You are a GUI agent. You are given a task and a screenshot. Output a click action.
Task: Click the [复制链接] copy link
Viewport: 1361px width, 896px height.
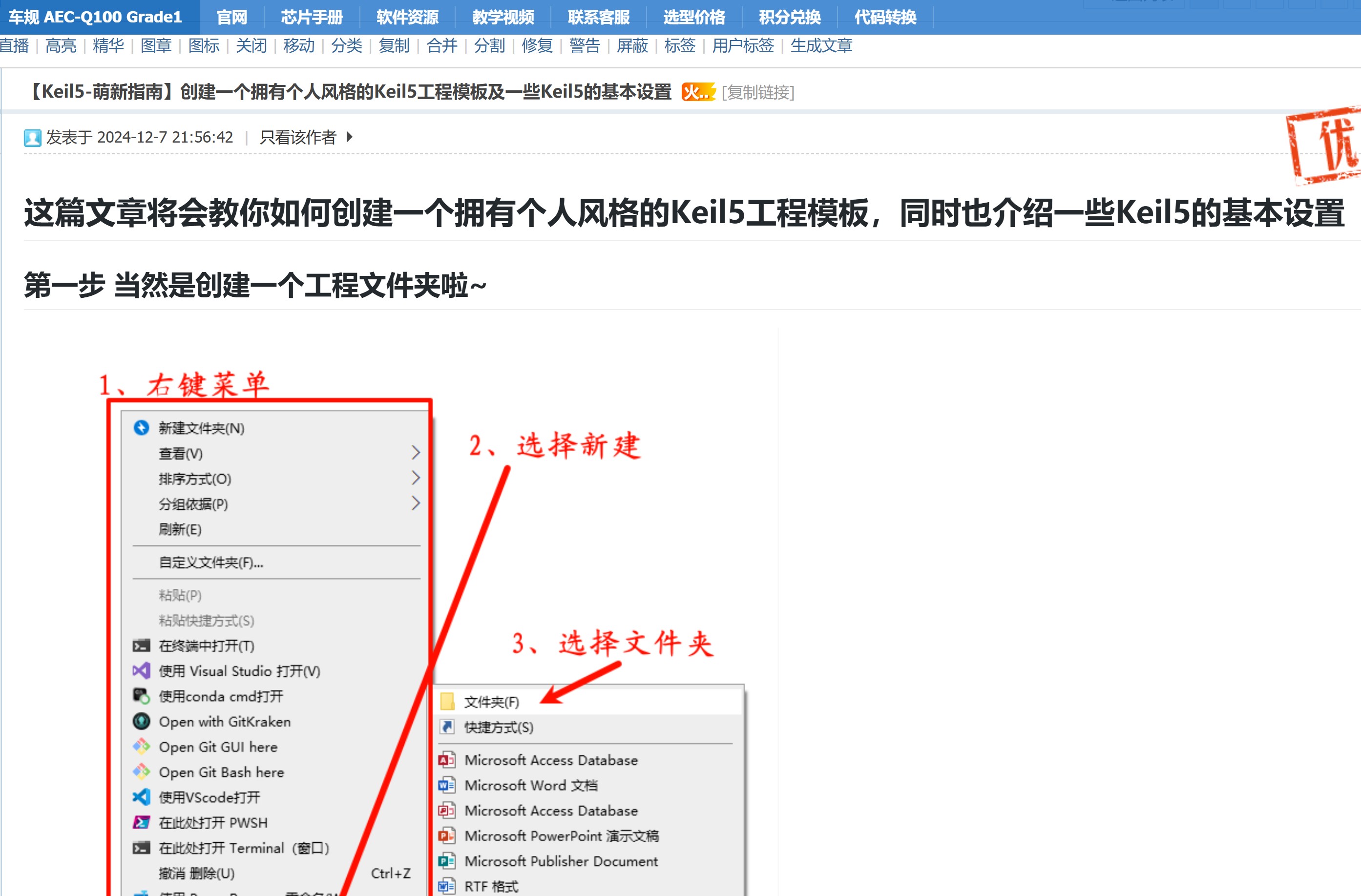758,92
